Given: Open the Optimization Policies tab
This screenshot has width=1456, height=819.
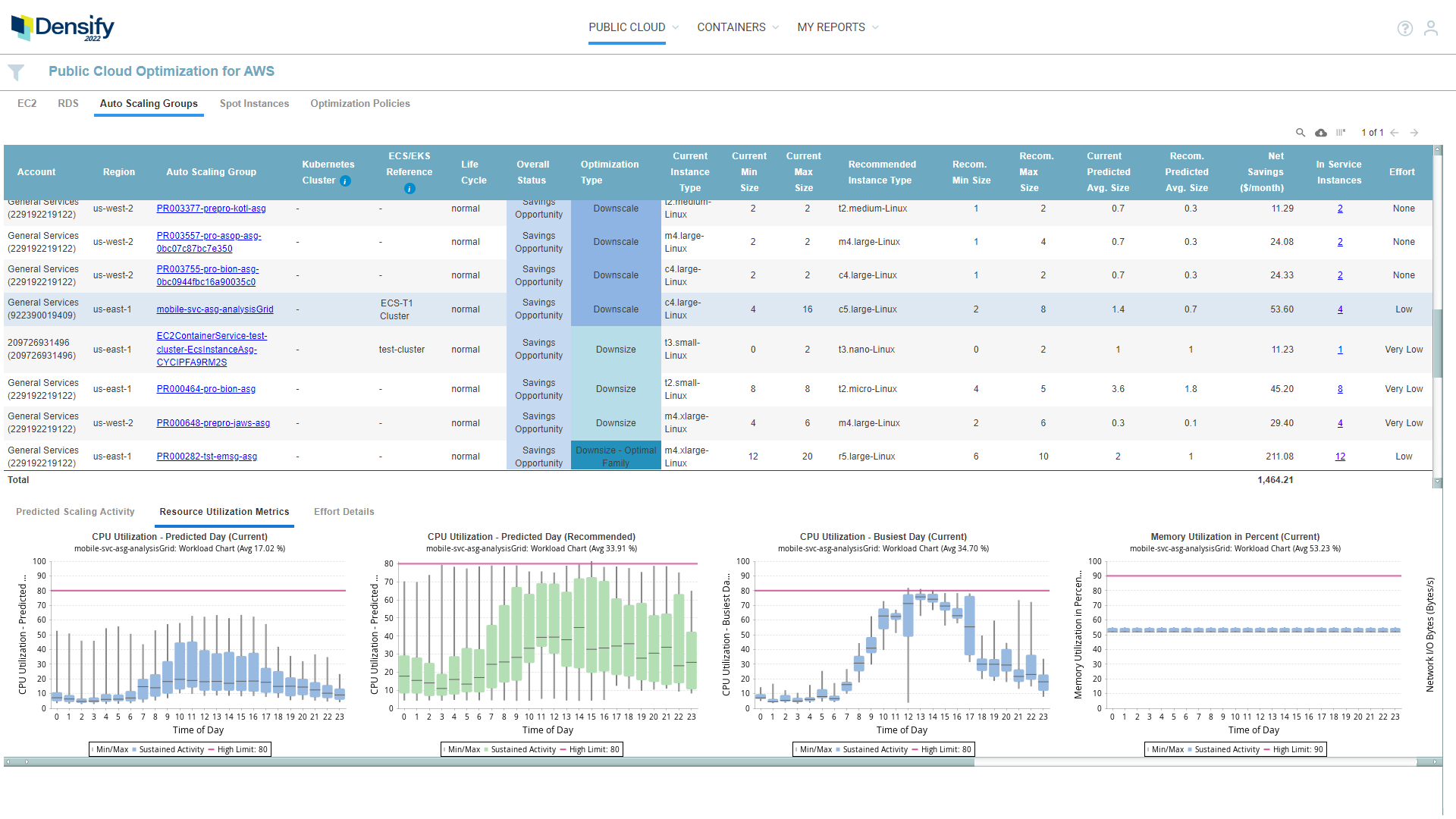Looking at the screenshot, I should click(360, 104).
